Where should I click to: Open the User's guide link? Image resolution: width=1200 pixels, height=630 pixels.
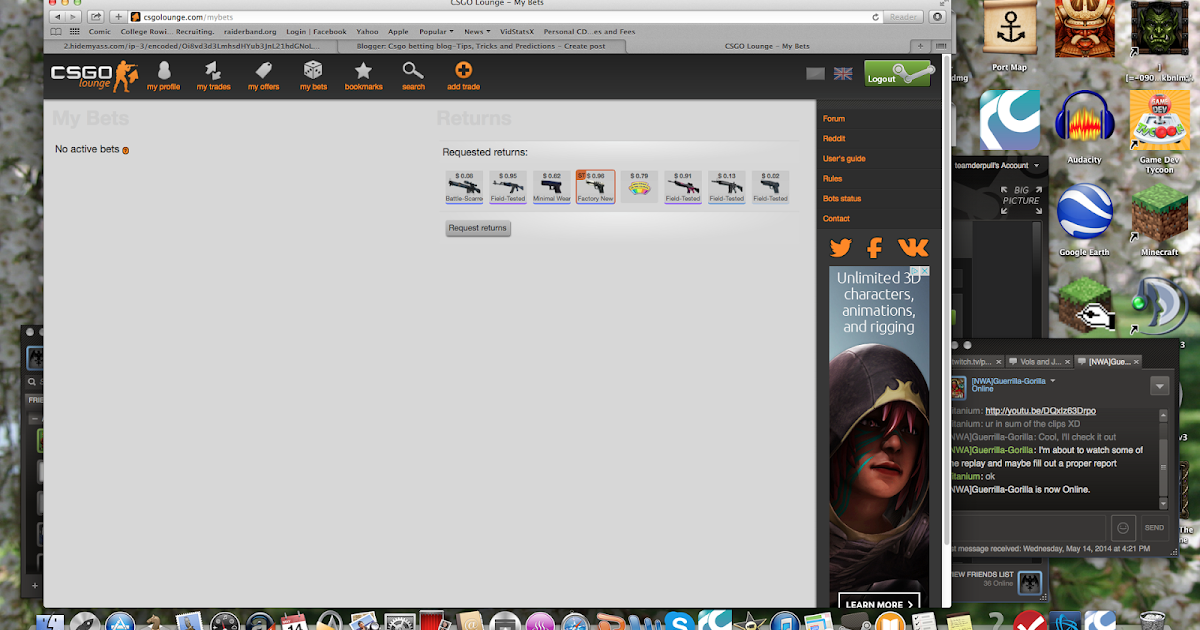coord(844,159)
